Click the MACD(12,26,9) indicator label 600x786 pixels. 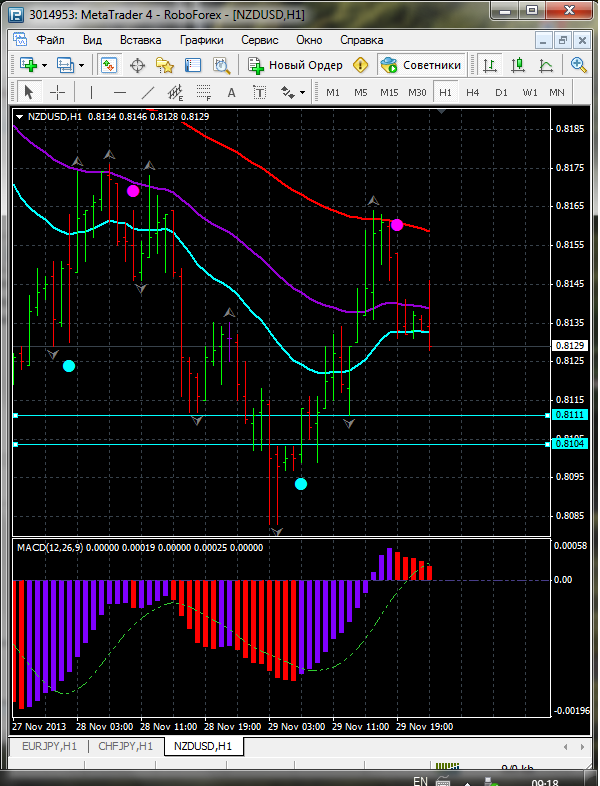tap(51, 548)
